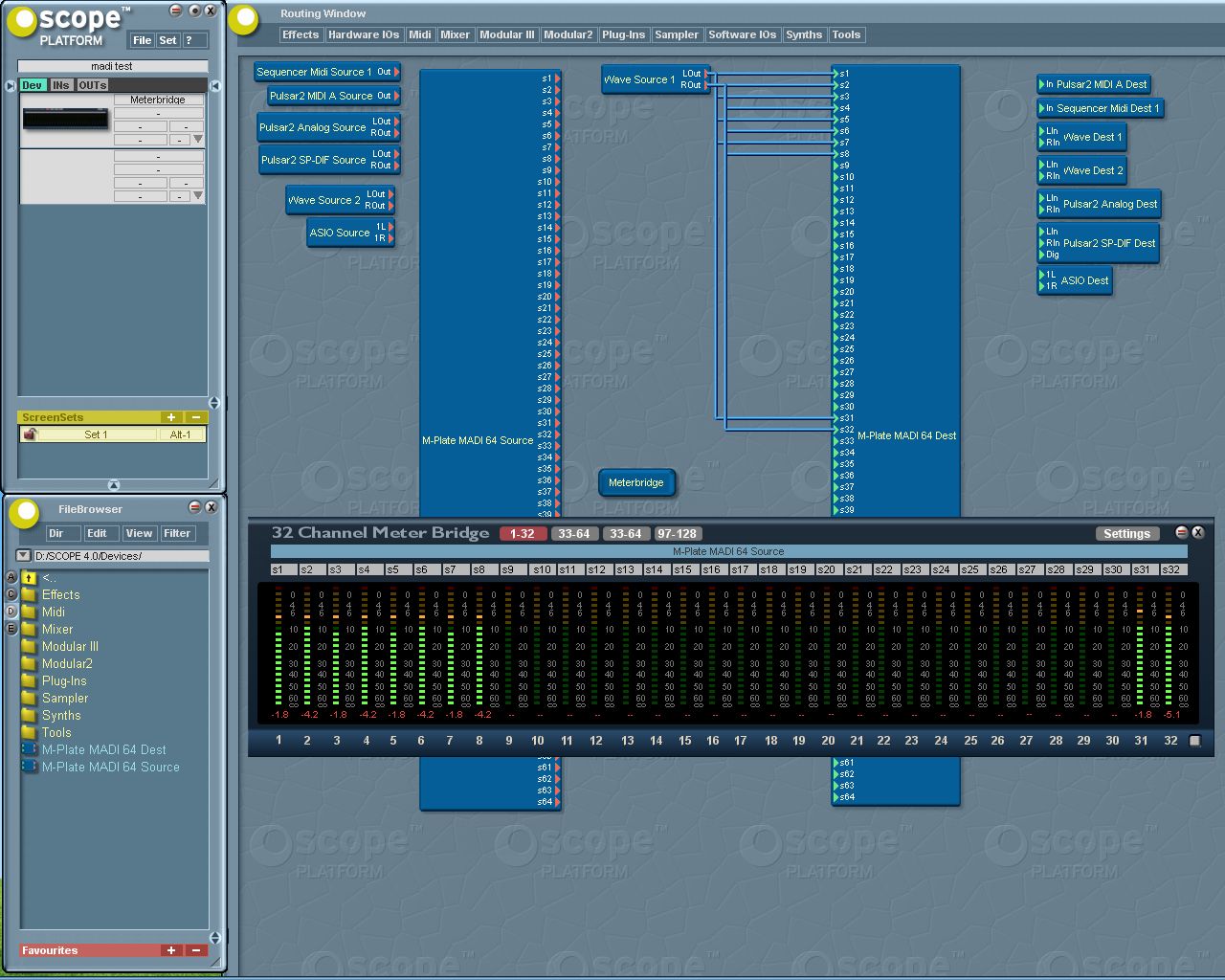Open the Plug-Ins folder icon

tap(29, 680)
